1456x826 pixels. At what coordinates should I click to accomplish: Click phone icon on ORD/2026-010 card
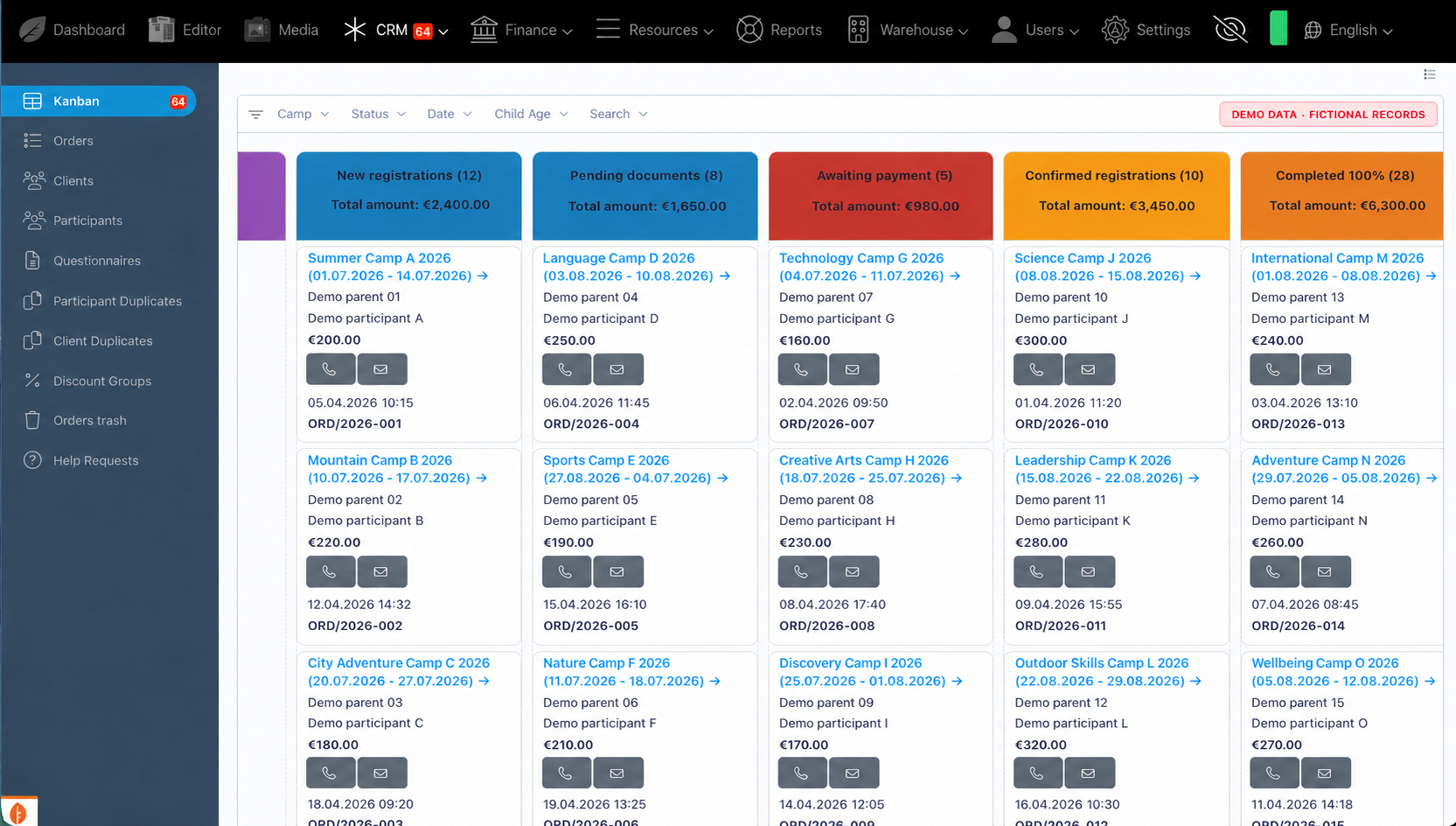coord(1037,369)
